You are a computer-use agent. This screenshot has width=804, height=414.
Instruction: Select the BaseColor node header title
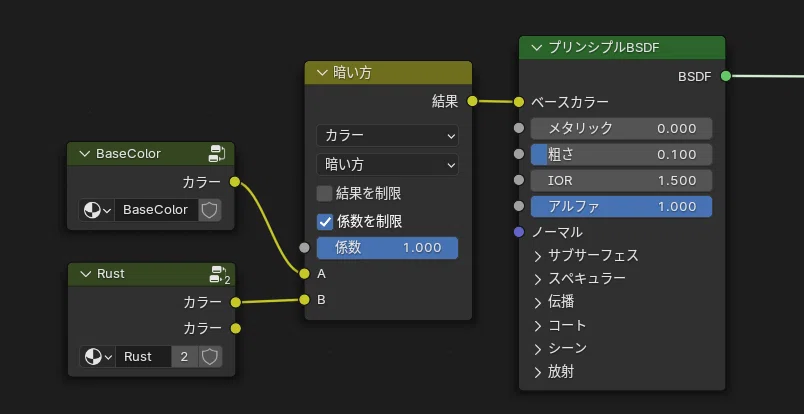pos(128,154)
